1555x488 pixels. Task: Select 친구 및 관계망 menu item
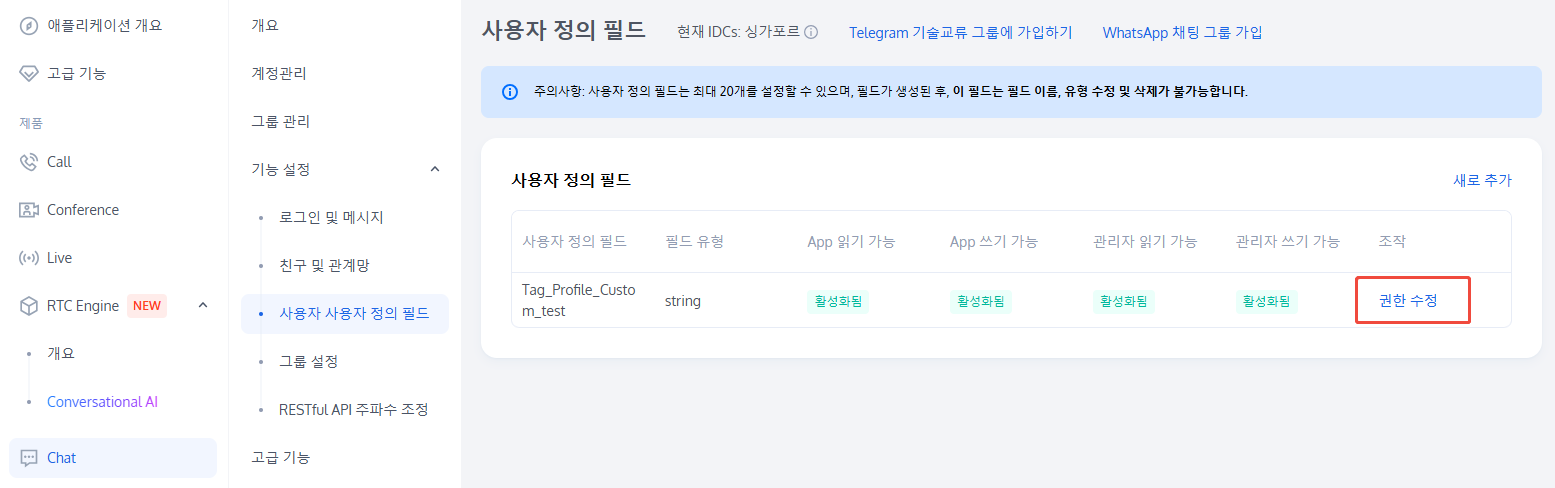[325, 265]
